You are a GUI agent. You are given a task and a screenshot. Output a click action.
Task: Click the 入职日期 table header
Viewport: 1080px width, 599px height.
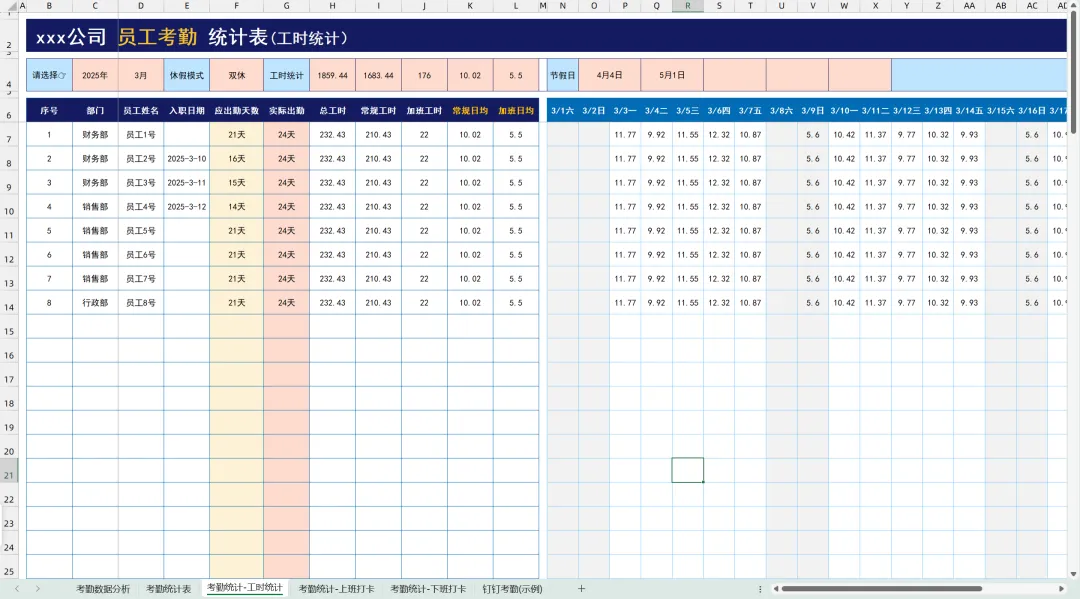[x=187, y=110]
